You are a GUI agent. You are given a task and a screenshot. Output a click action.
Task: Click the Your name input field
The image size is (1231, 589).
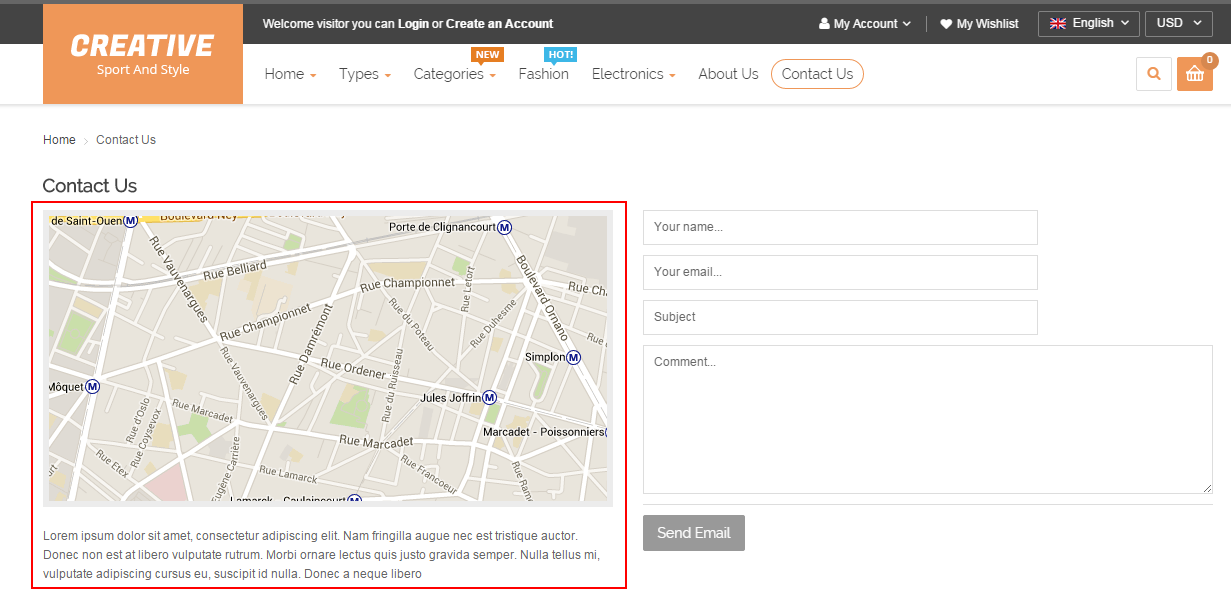pos(840,227)
